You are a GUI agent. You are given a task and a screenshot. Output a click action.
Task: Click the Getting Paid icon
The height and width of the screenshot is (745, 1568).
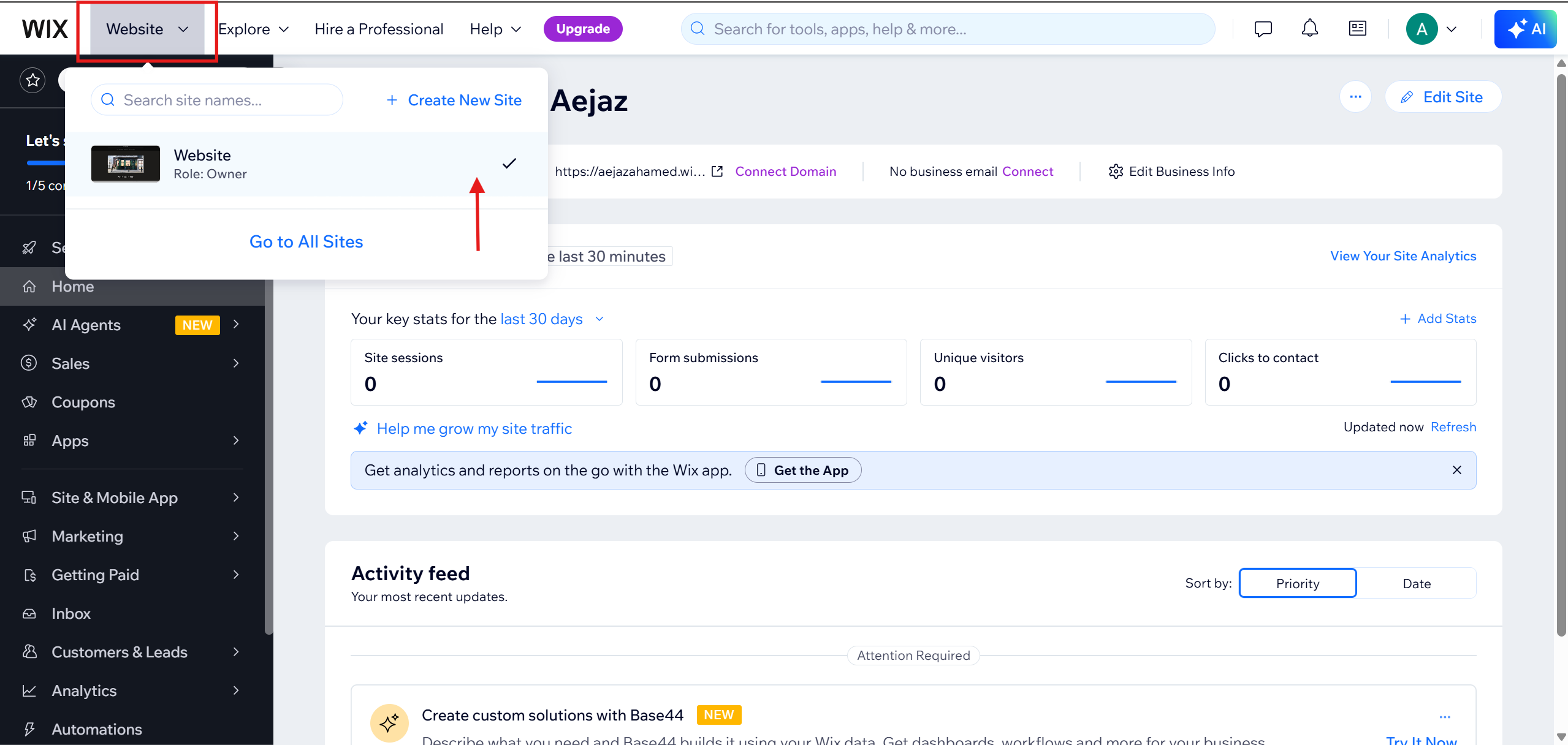29,575
